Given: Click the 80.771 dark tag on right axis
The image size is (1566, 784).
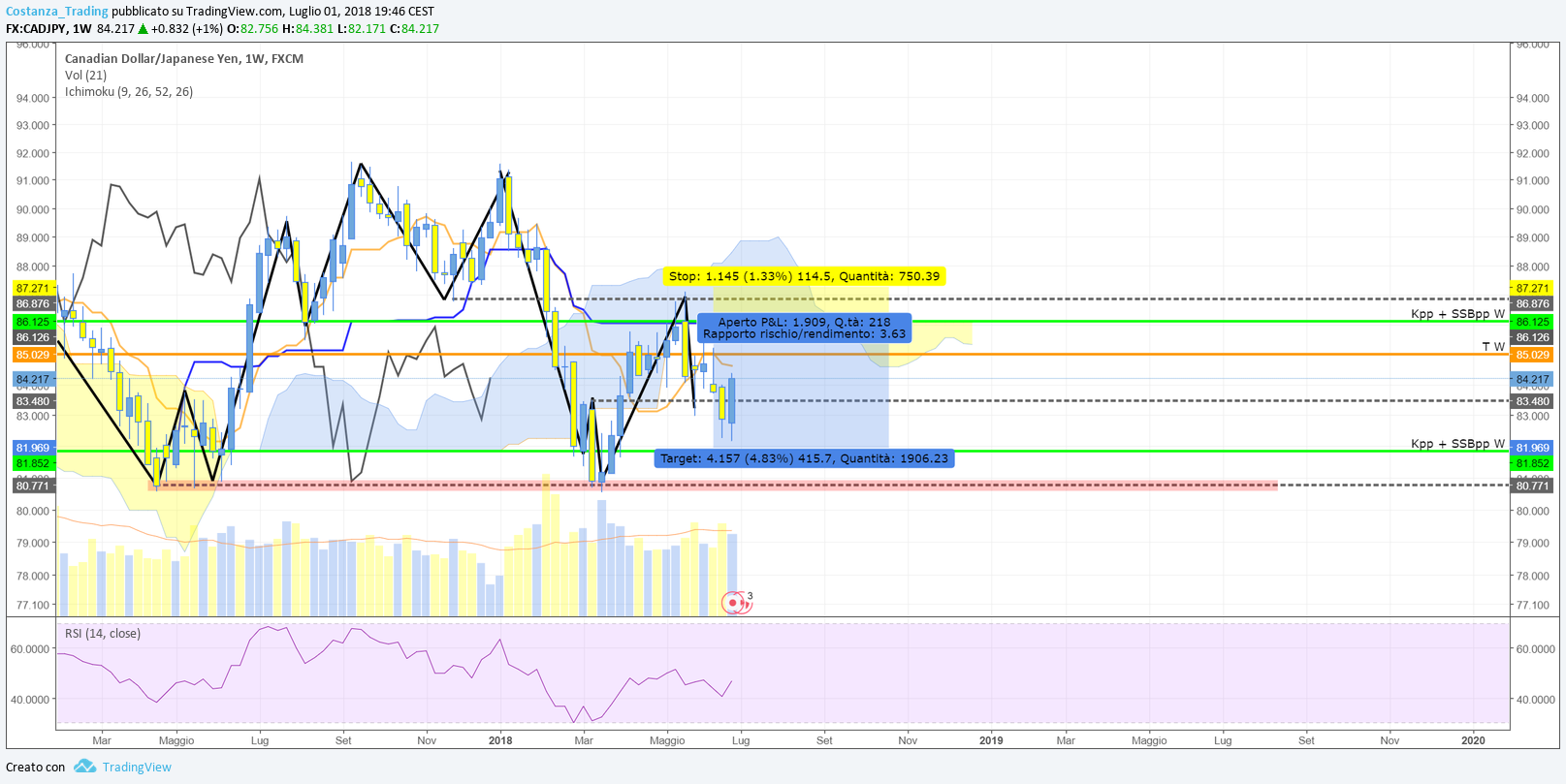Looking at the screenshot, I should pyautogui.click(x=1533, y=486).
